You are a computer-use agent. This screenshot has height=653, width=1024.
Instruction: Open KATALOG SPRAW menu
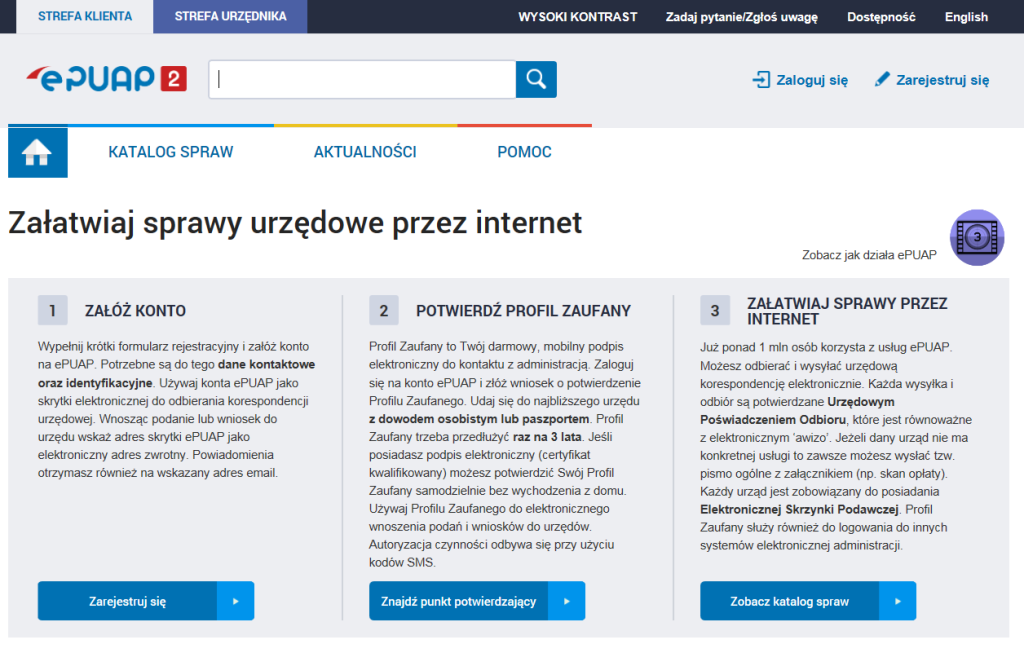click(x=170, y=152)
